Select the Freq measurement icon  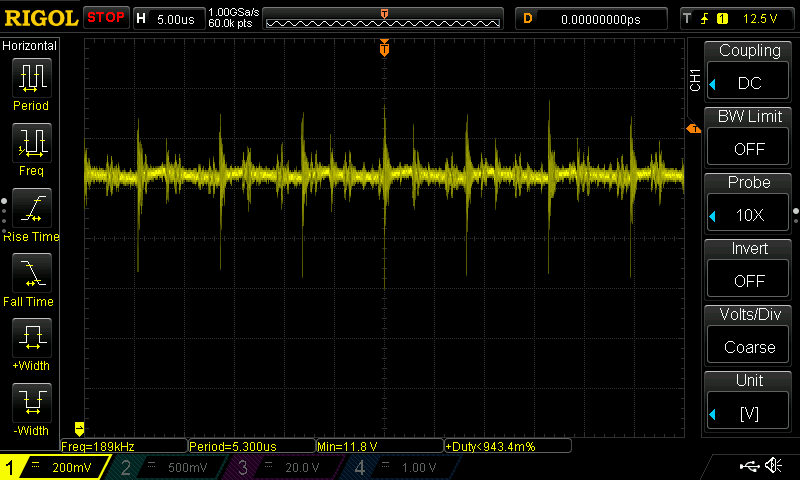coord(31,143)
